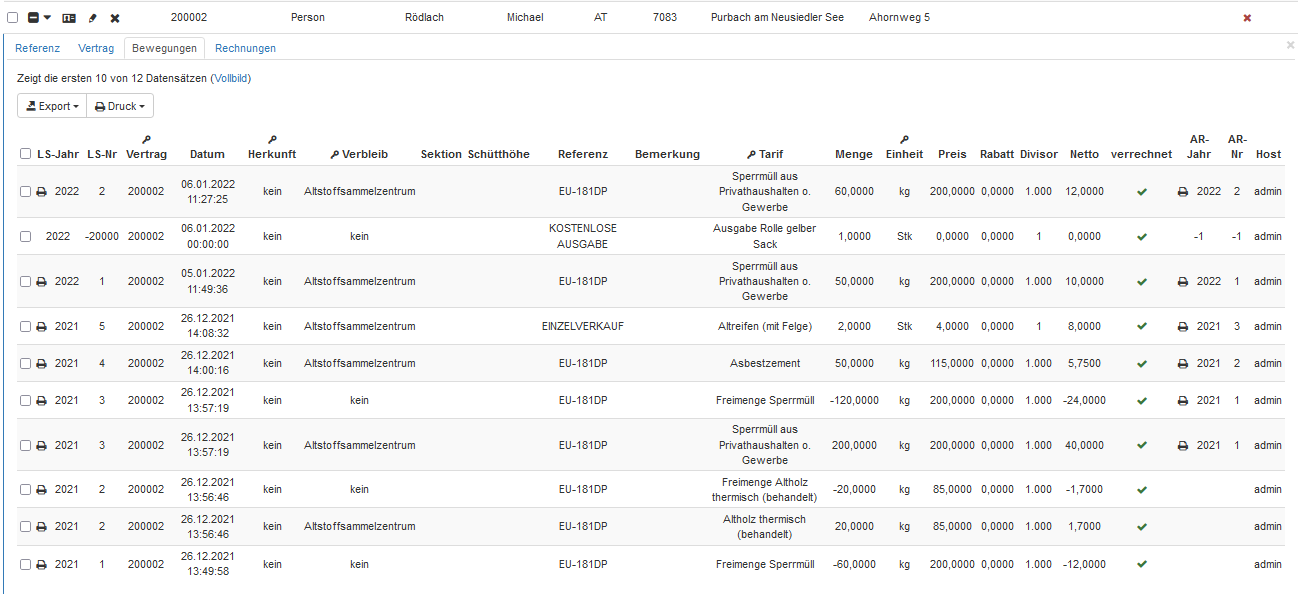Print delivery note 2022 LS-Nr 2

[41, 192]
